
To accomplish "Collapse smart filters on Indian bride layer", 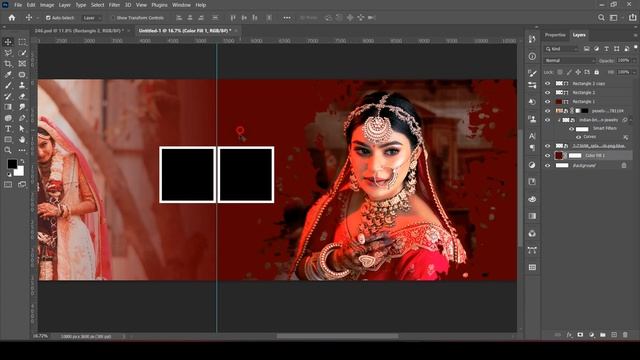I will coord(632,120).
